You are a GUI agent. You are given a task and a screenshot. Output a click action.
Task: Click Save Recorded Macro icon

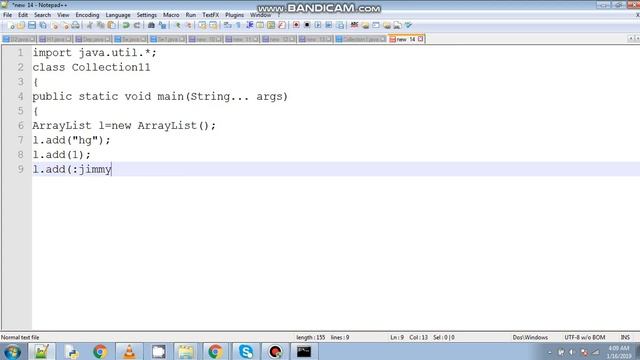tap(340, 25)
